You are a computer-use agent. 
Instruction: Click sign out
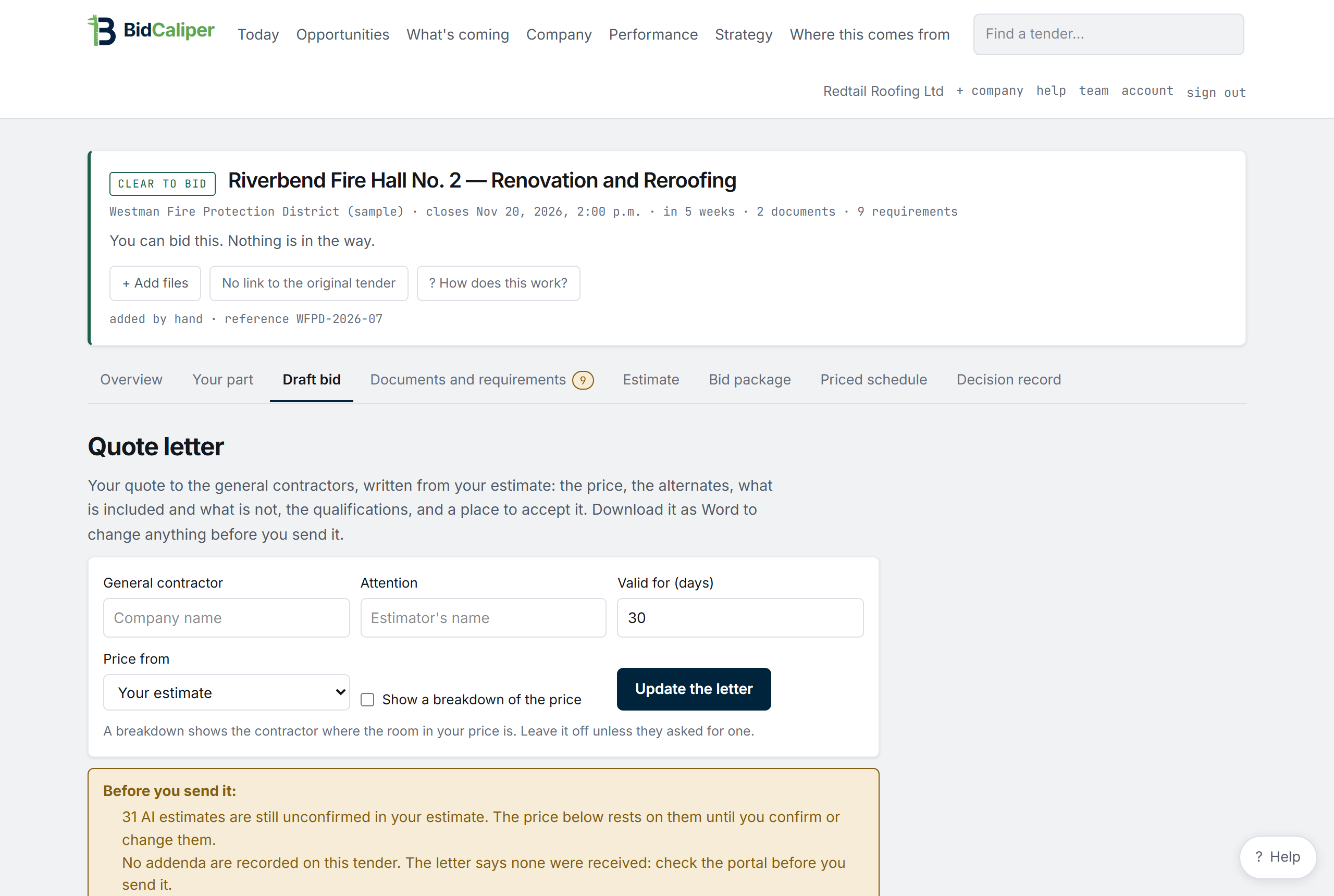pos(1216,92)
